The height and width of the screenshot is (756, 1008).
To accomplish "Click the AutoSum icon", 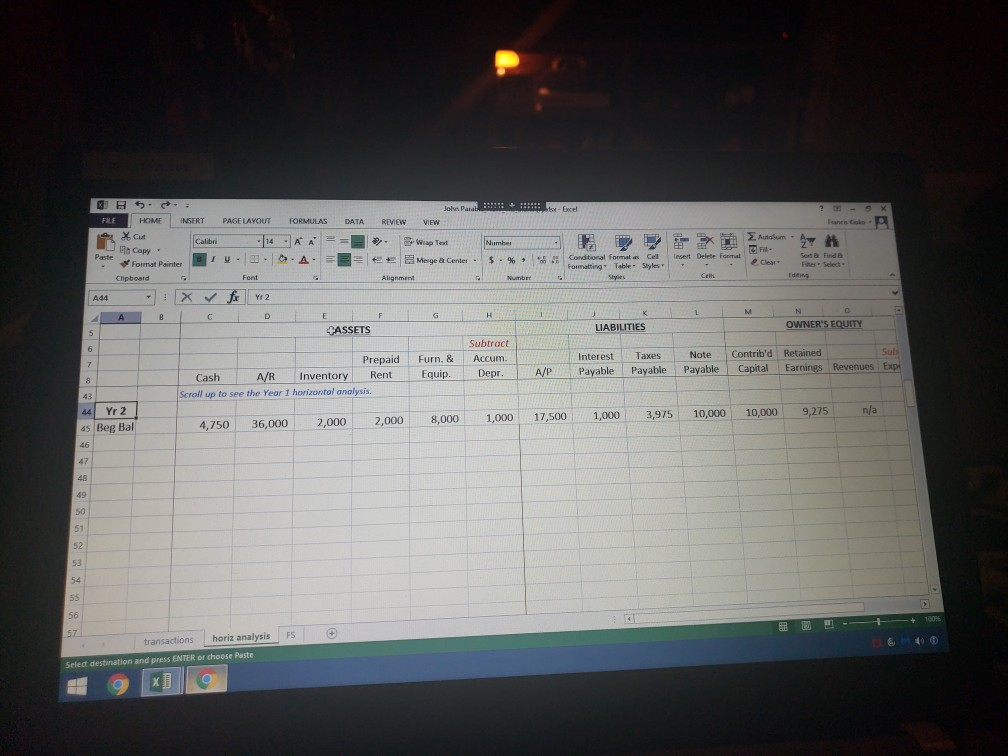I will 753,237.
